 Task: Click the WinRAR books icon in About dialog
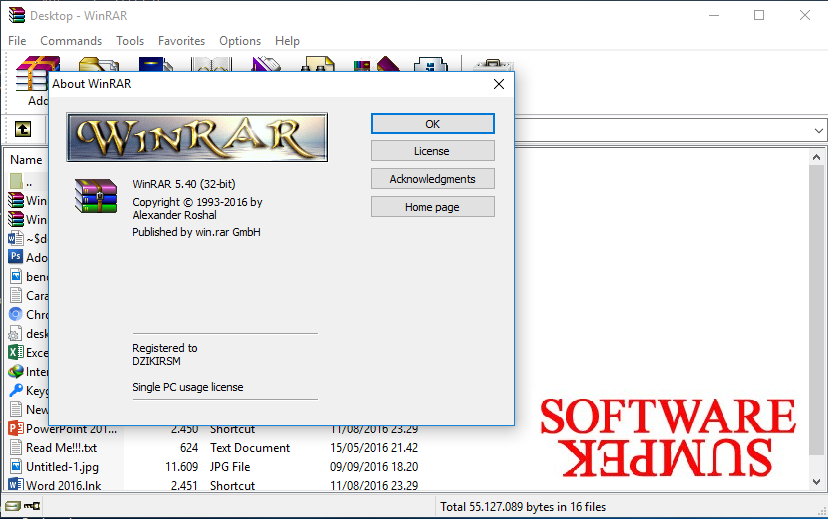pos(96,196)
